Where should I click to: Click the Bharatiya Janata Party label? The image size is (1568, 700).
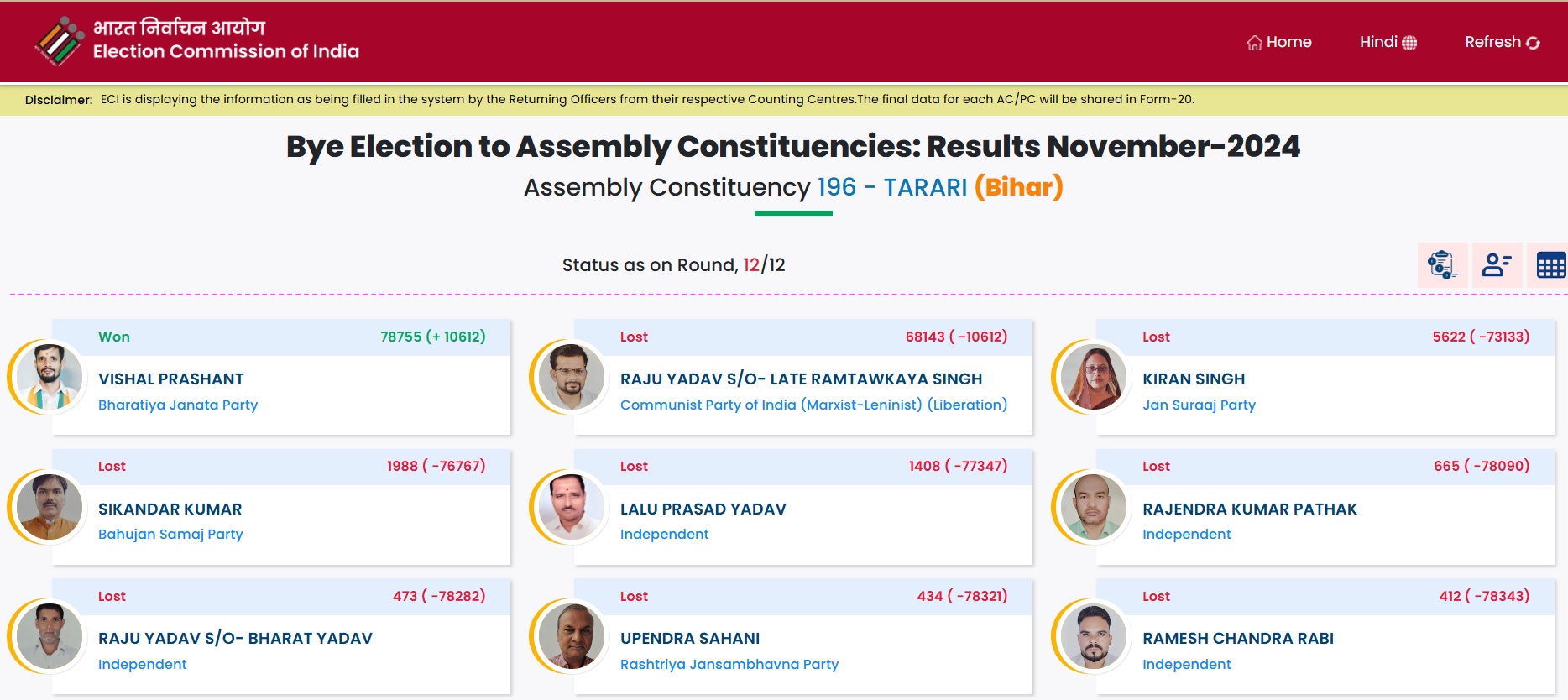178,405
